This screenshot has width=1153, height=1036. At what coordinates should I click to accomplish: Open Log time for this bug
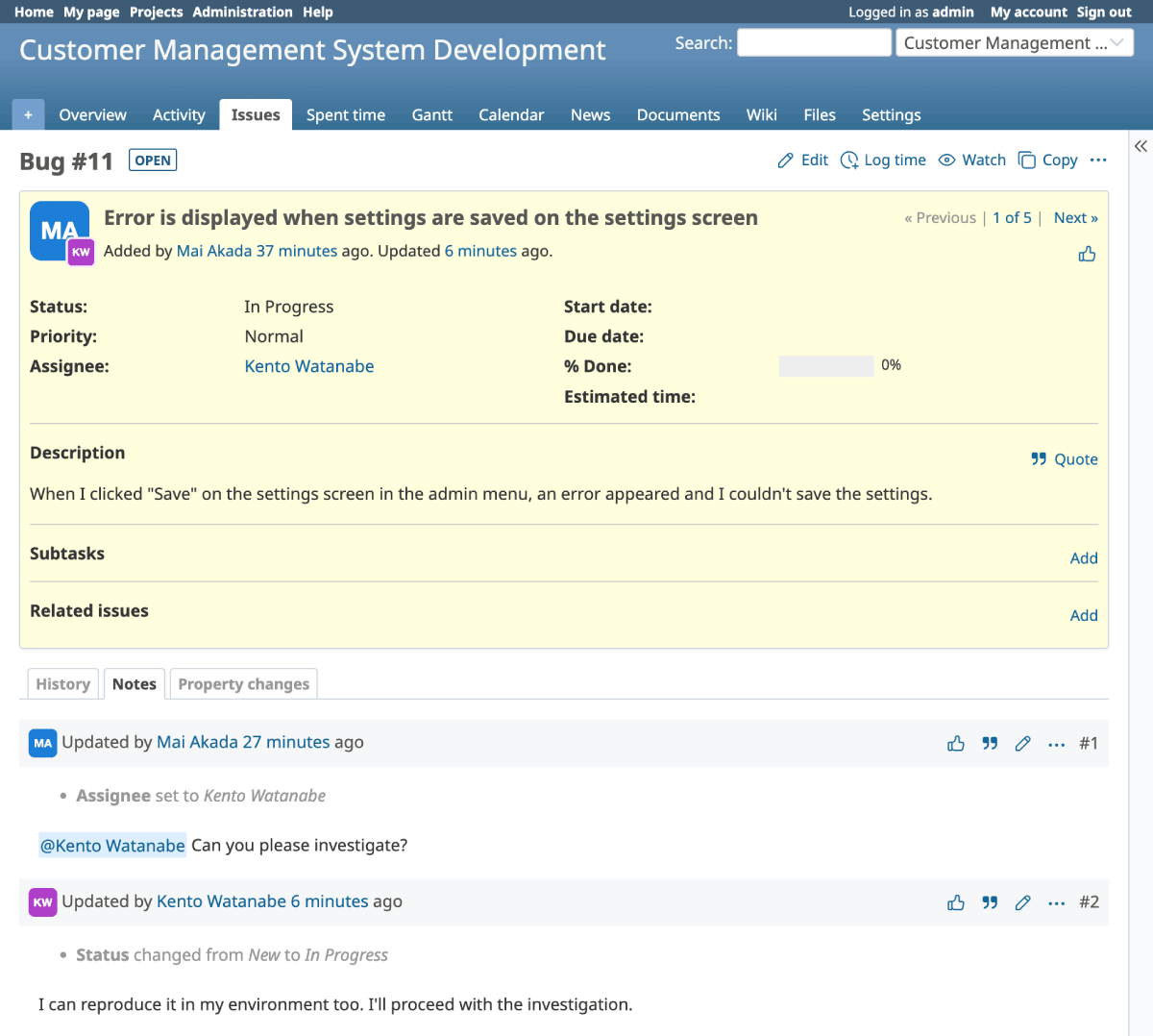883,160
